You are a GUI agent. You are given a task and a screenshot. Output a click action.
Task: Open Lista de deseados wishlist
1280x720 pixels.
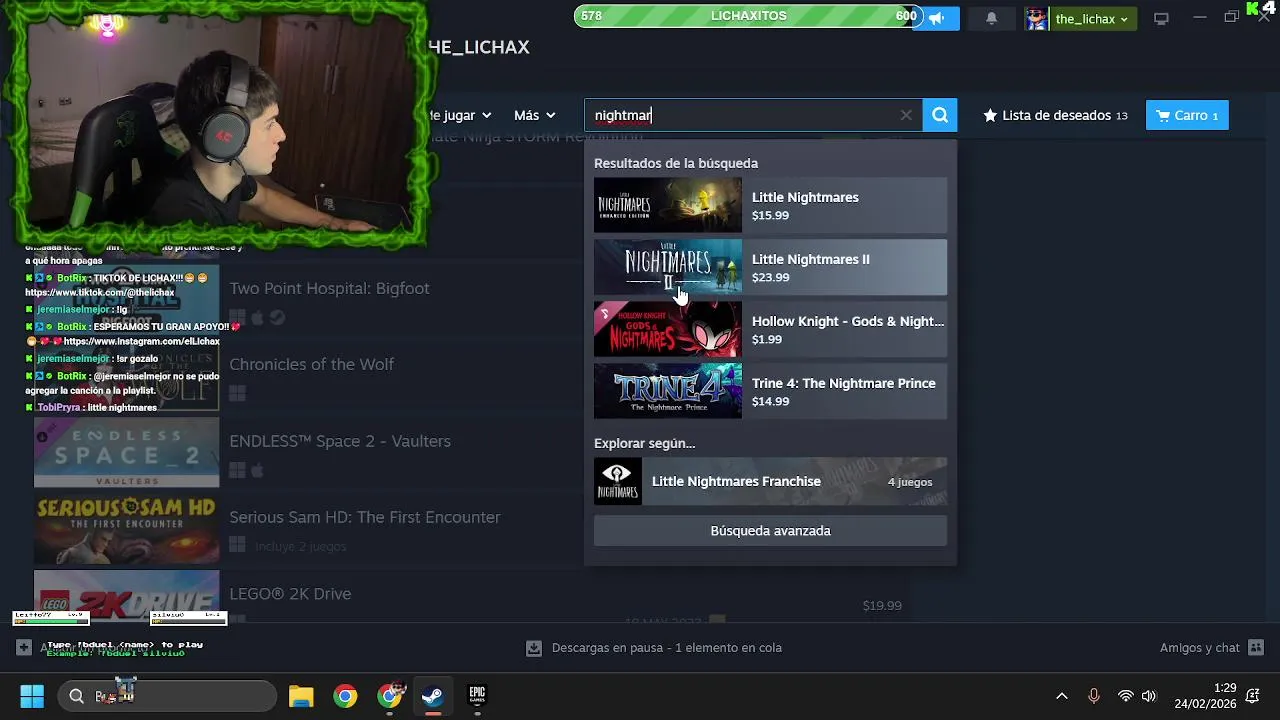1056,115
